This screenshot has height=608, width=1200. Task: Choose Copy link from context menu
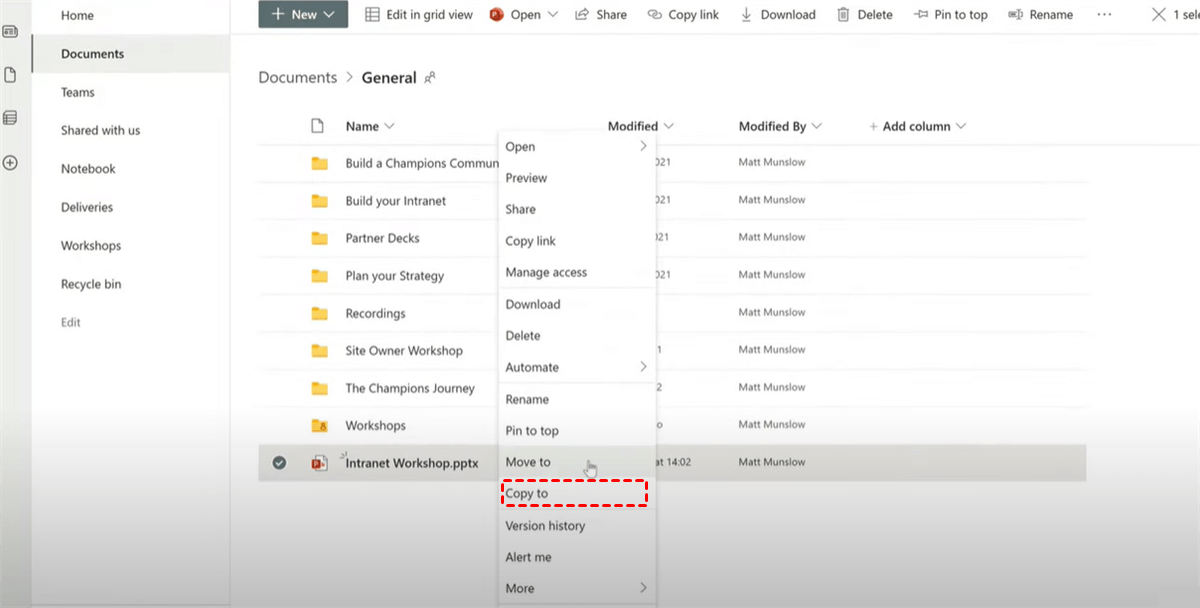coord(530,241)
